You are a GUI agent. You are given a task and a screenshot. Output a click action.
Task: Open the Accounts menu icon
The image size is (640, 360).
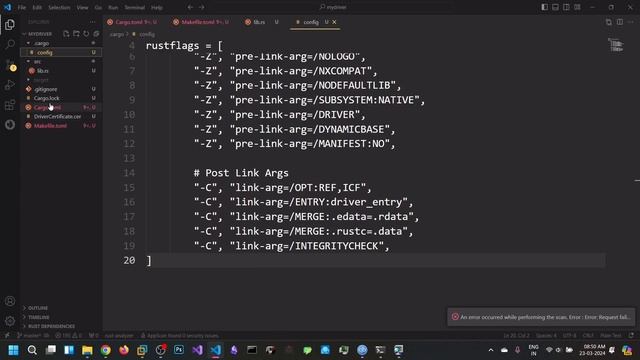pyautogui.click(x=10, y=301)
